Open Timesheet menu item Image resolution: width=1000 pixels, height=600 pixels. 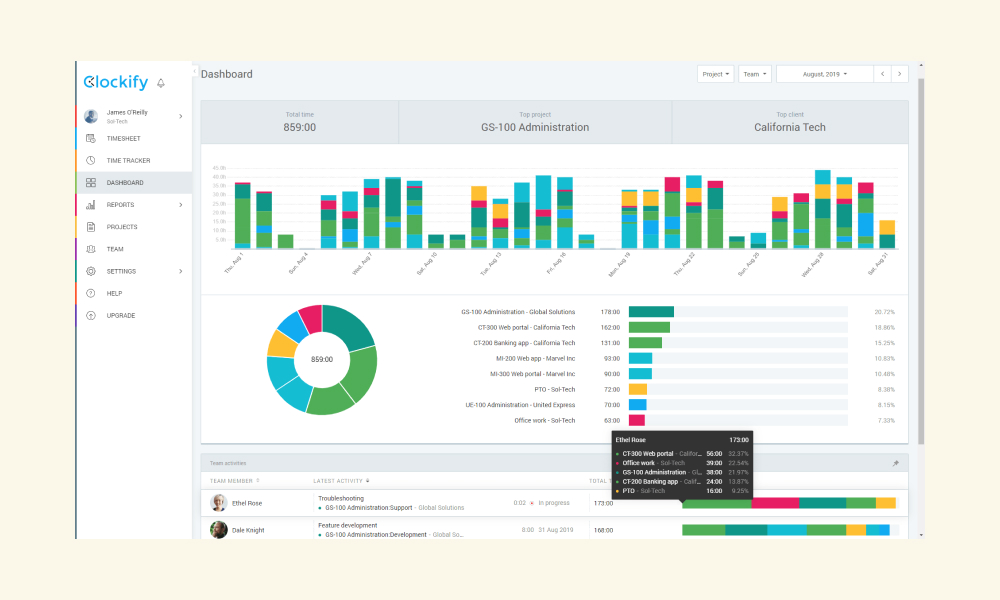point(134,138)
